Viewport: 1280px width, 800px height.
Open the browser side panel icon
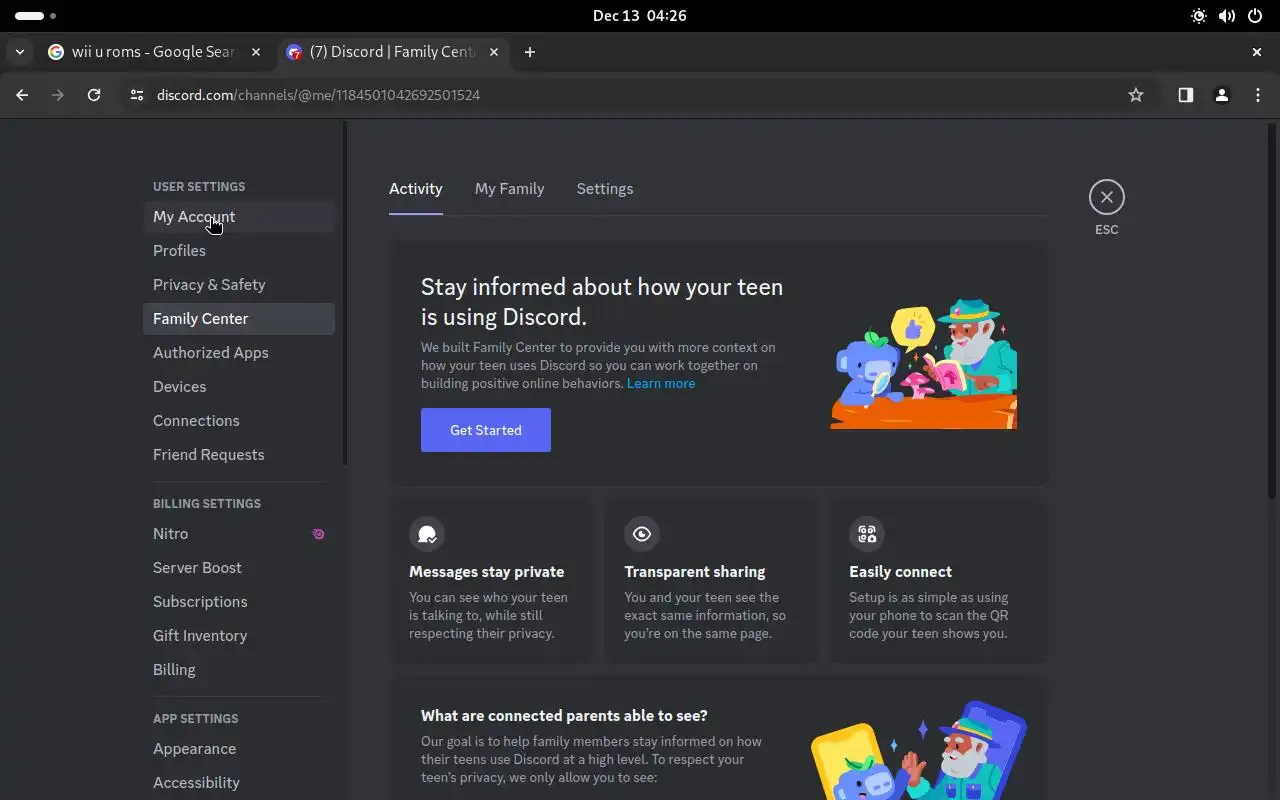pyautogui.click(x=1186, y=95)
